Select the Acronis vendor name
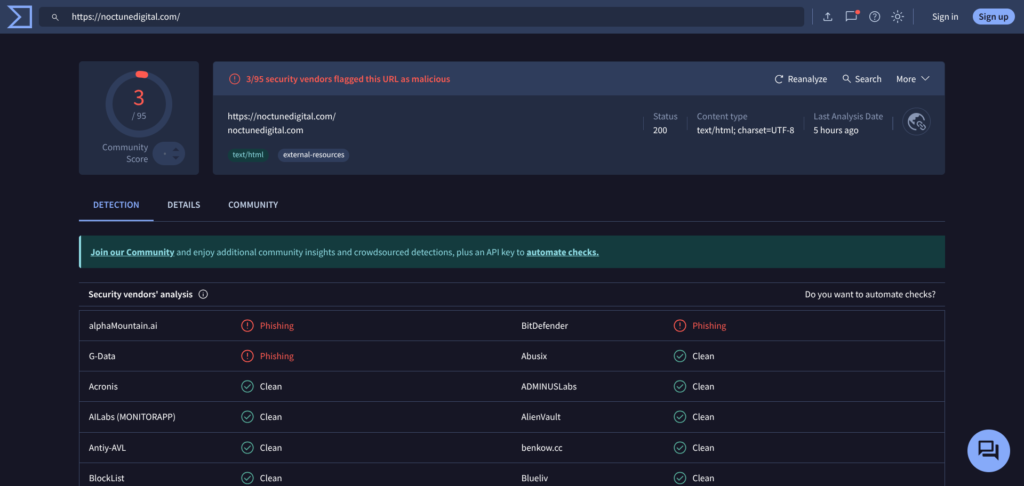 [x=103, y=386]
